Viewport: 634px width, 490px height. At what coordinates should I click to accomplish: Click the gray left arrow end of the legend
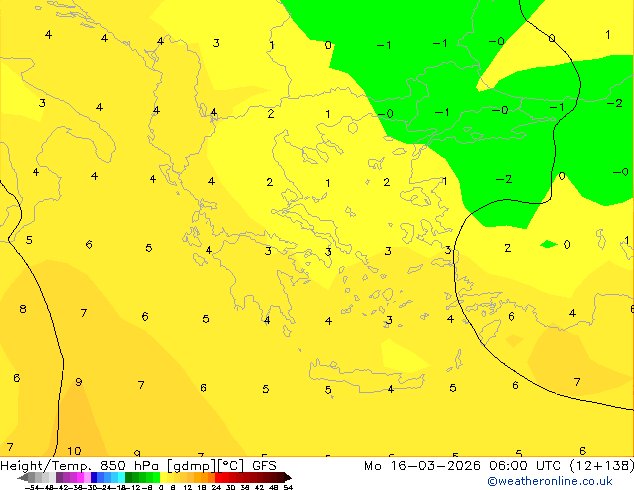[23, 477]
